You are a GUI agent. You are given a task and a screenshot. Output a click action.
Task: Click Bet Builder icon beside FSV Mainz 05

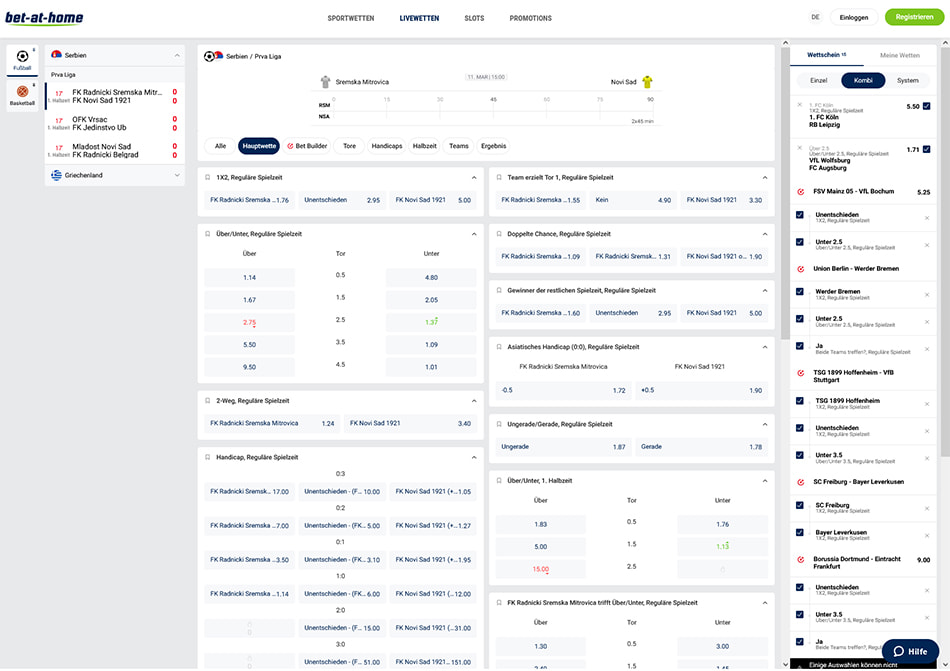tap(800, 192)
